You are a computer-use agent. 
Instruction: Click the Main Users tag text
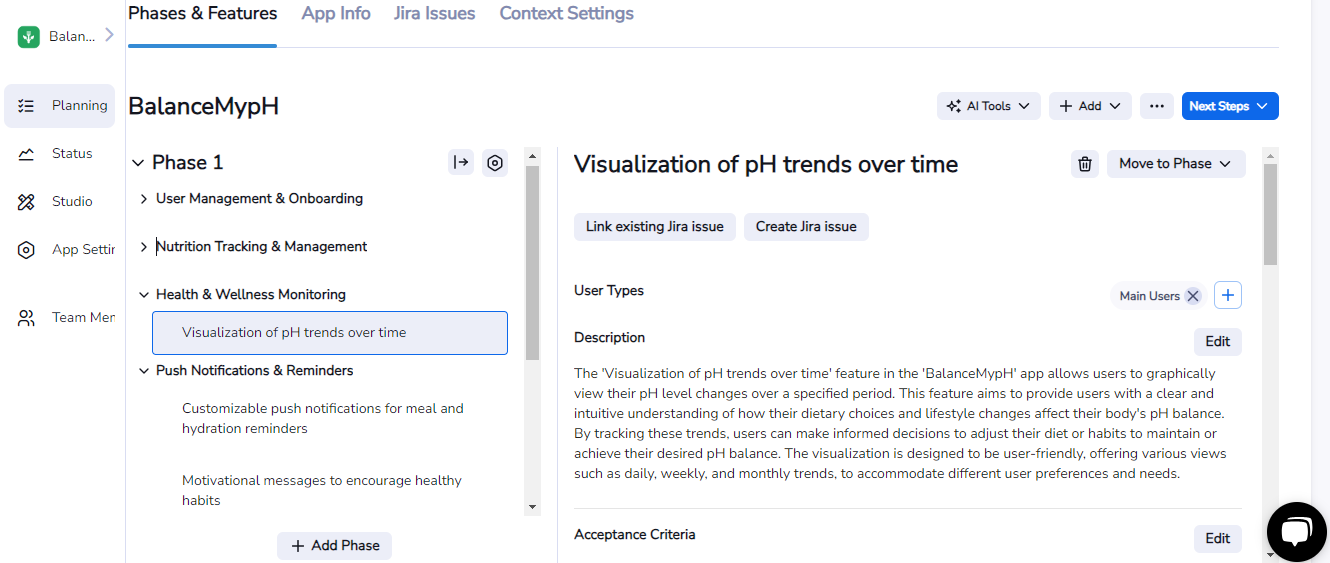pos(1149,296)
